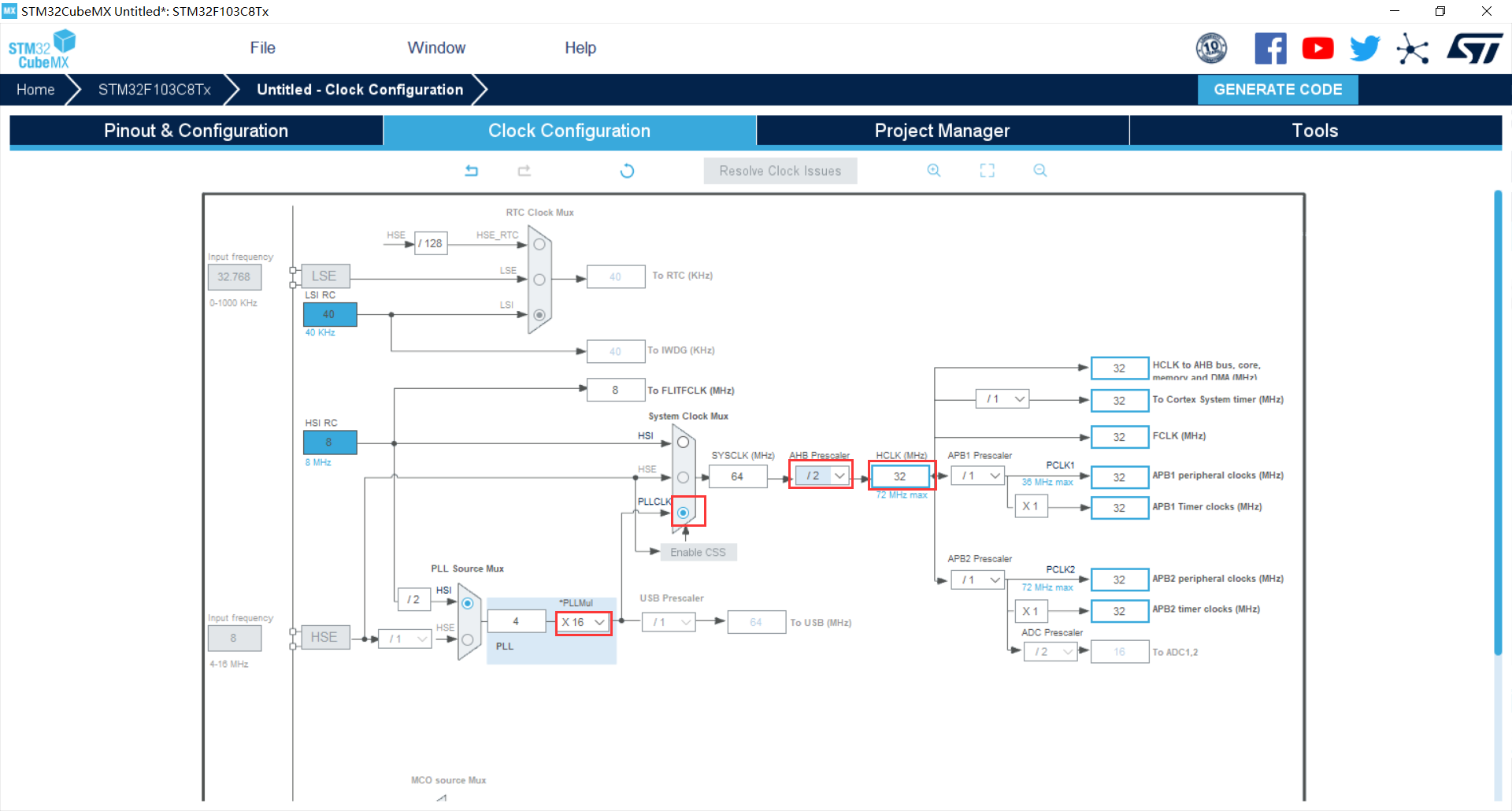The width and height of the screenshot is (1512, 811).
Task: Click the STM32F103C8Tx breadcrumb
Action: pos(154,90)
